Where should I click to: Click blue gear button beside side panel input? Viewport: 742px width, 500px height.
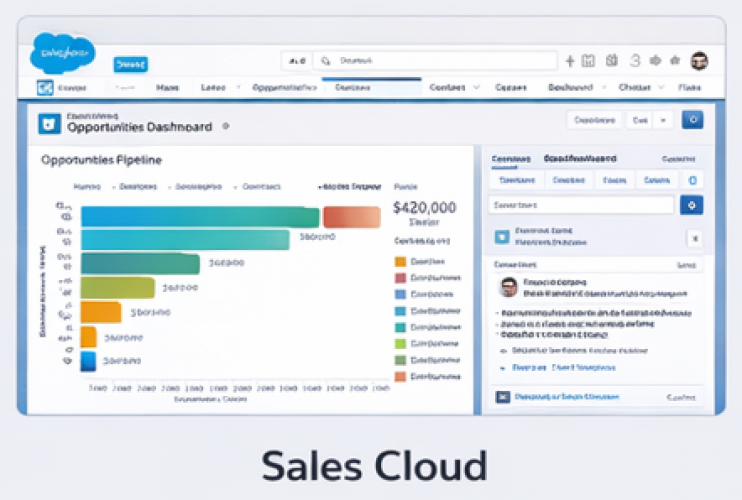click(691, 205)
